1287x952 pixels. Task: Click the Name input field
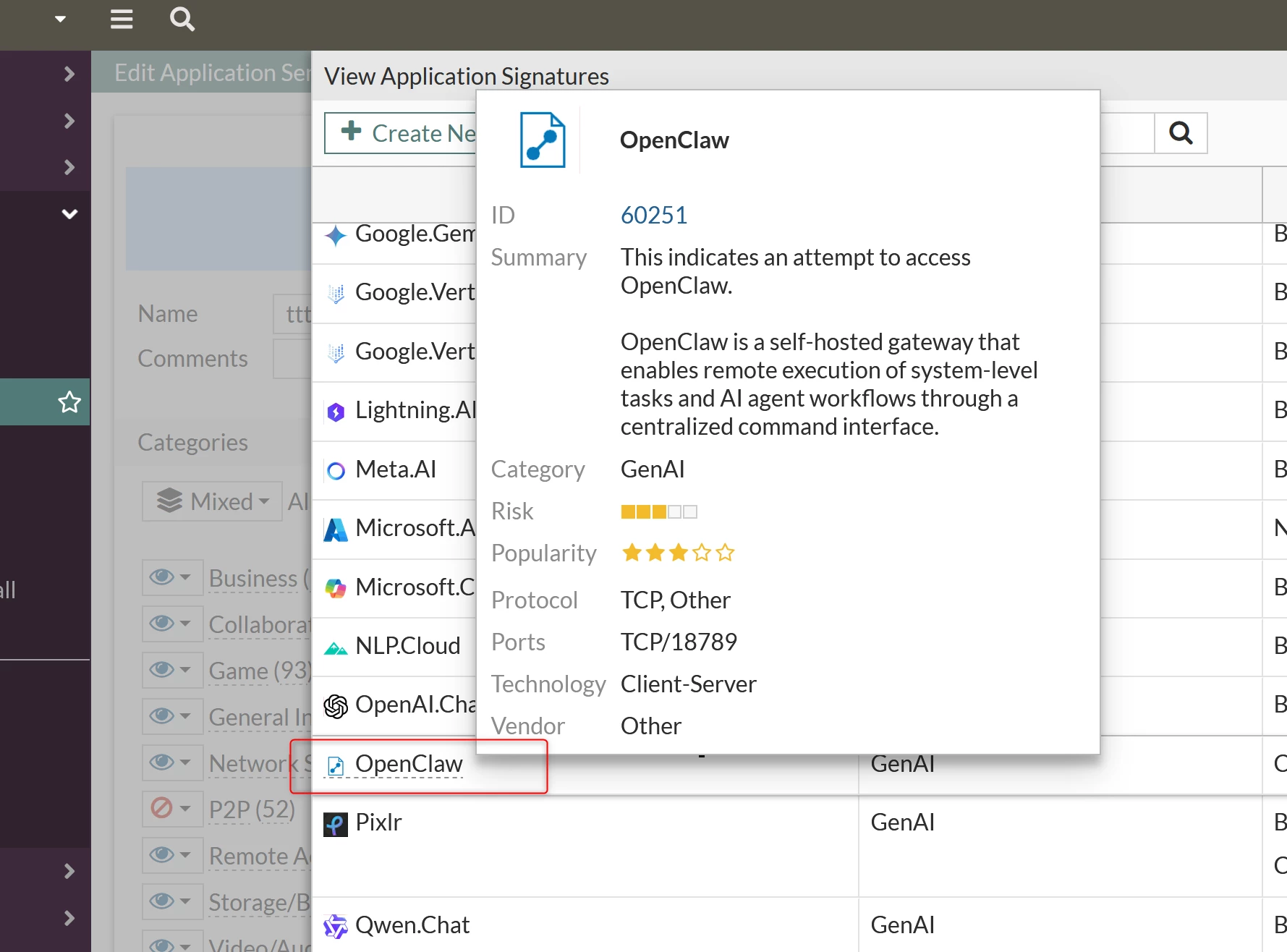292,314
